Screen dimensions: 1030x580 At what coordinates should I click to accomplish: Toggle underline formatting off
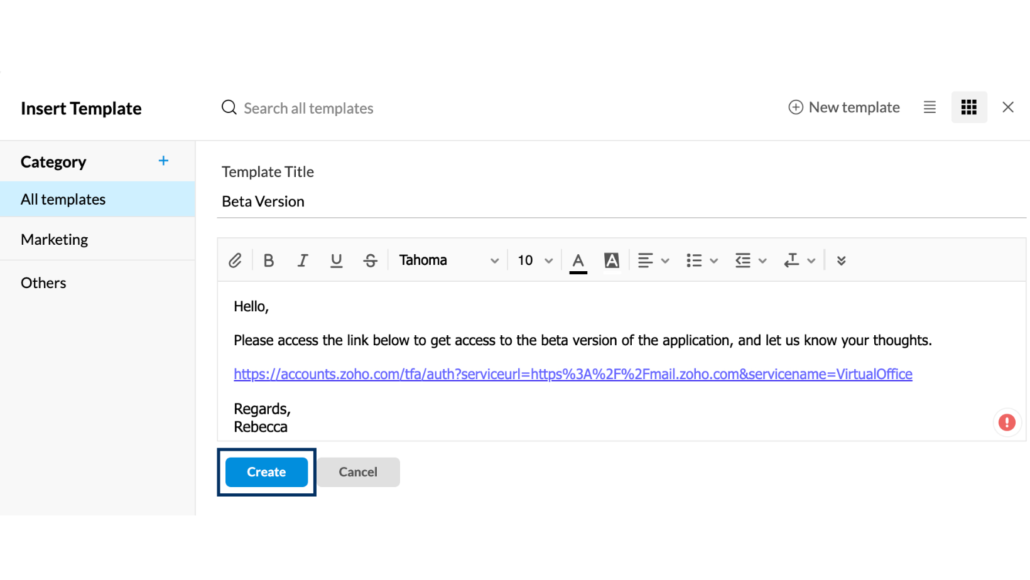click(x=337, y=260)
